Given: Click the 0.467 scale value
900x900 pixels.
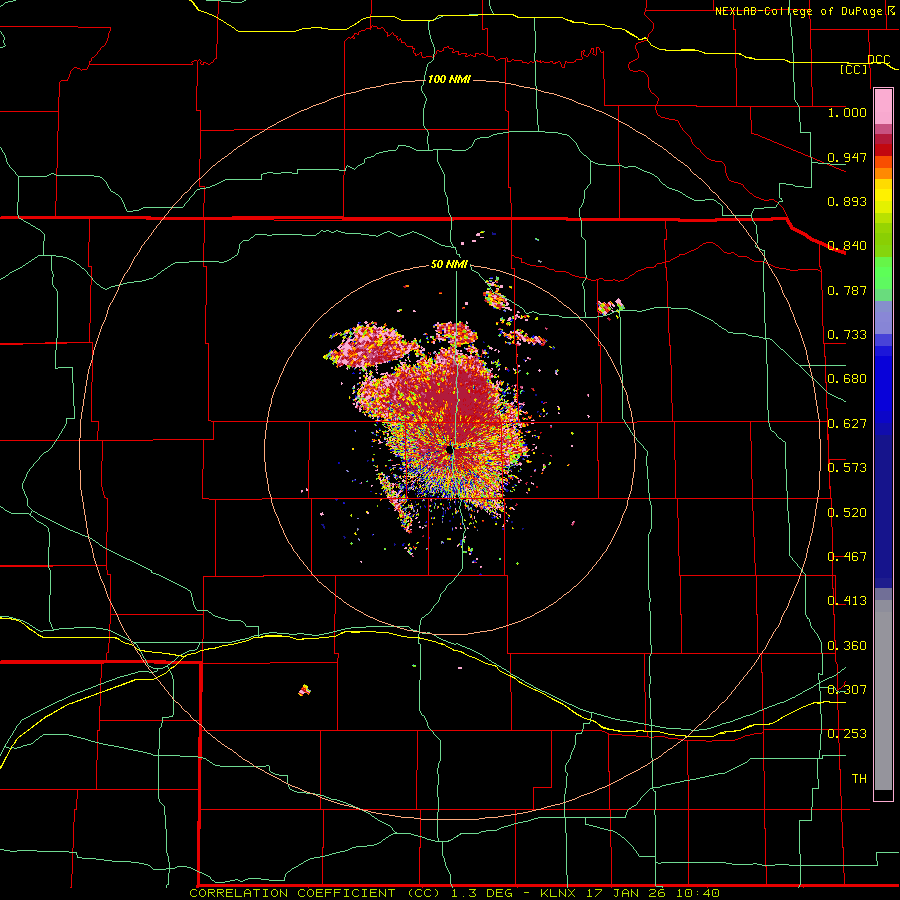Looking at the screenshot, I should pos(847,557).
